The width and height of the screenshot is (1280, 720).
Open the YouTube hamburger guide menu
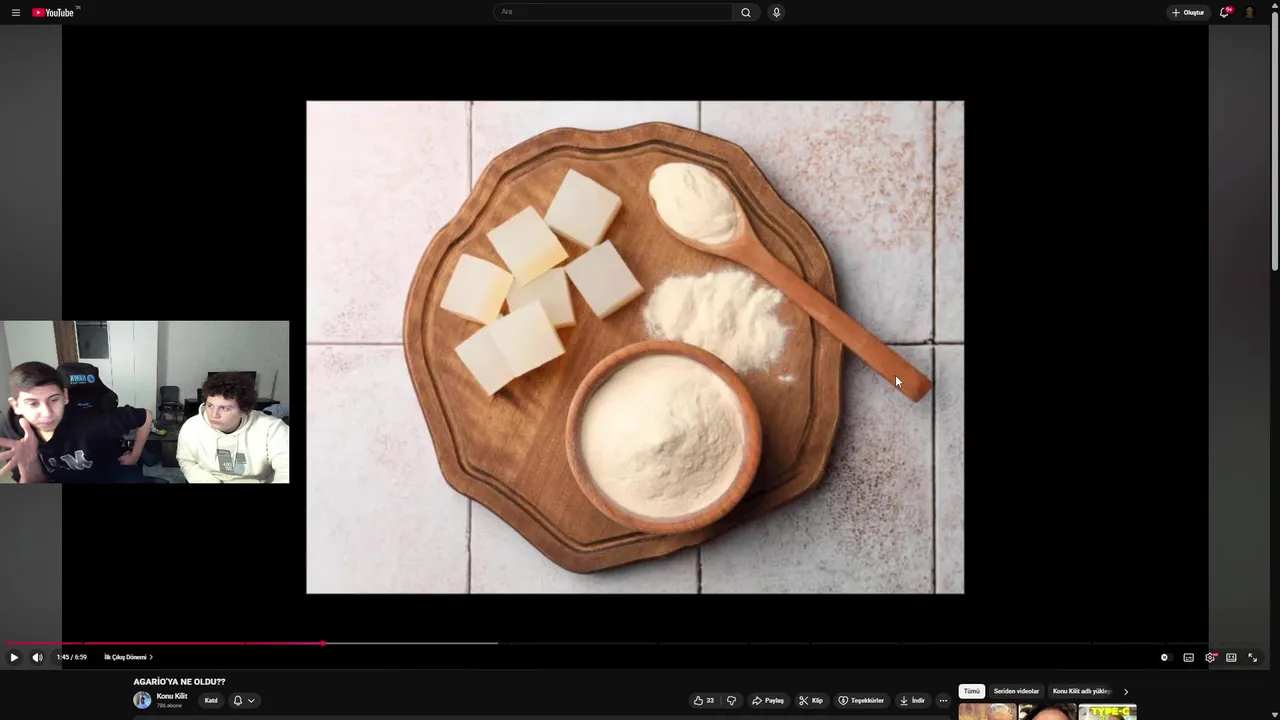(15, 13)
